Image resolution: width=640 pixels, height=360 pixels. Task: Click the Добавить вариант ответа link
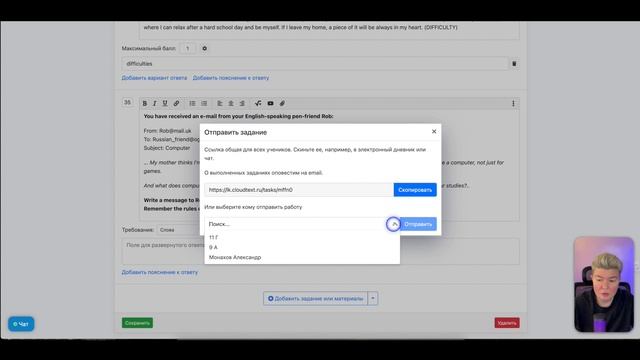[154, 78]
